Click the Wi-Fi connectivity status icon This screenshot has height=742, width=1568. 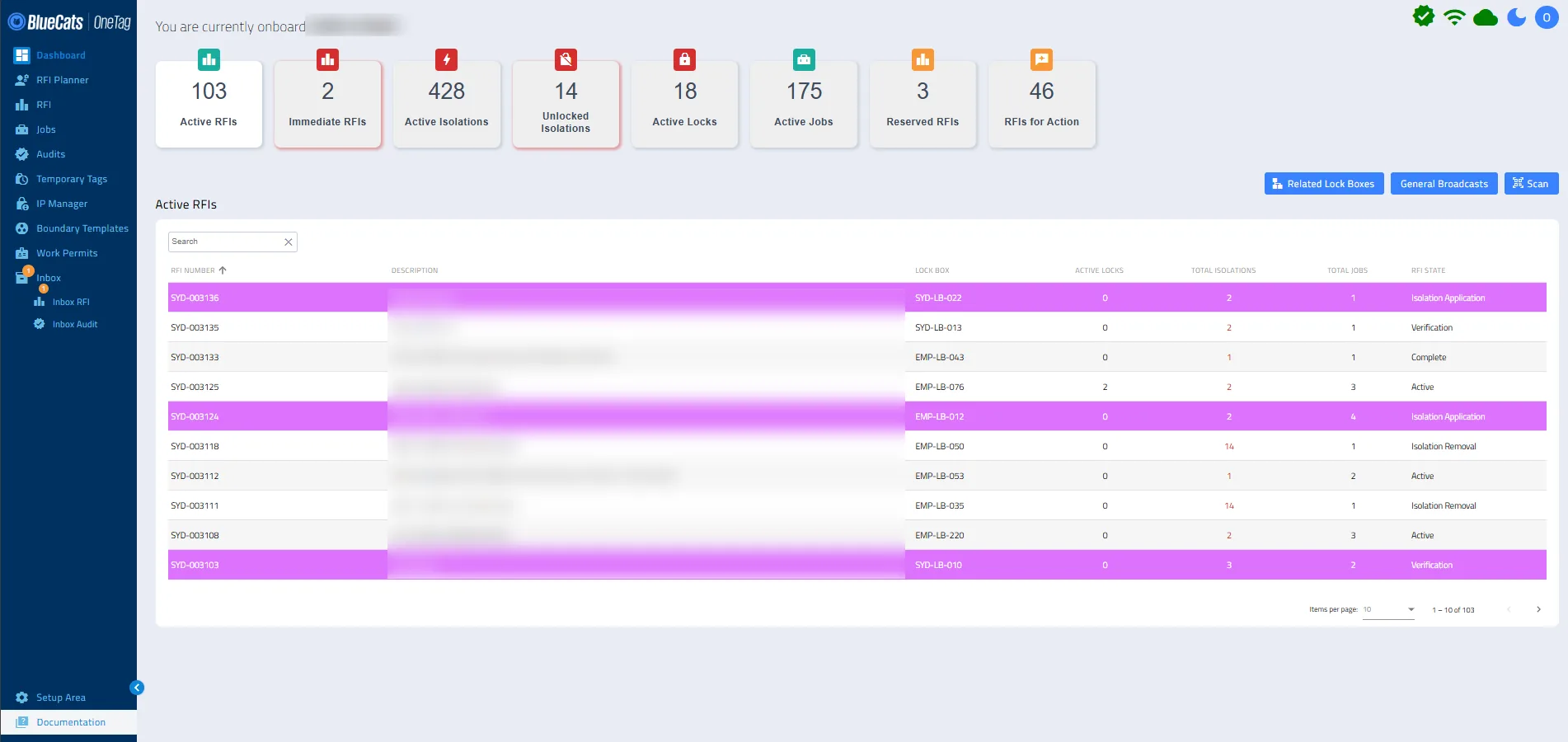(x=1455, y=17)
